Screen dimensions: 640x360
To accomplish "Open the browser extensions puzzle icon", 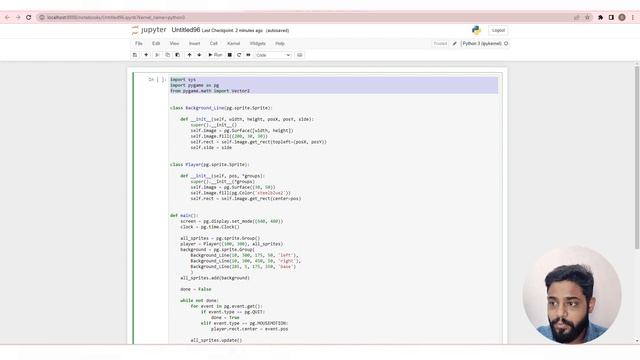I will pos(600,17).
